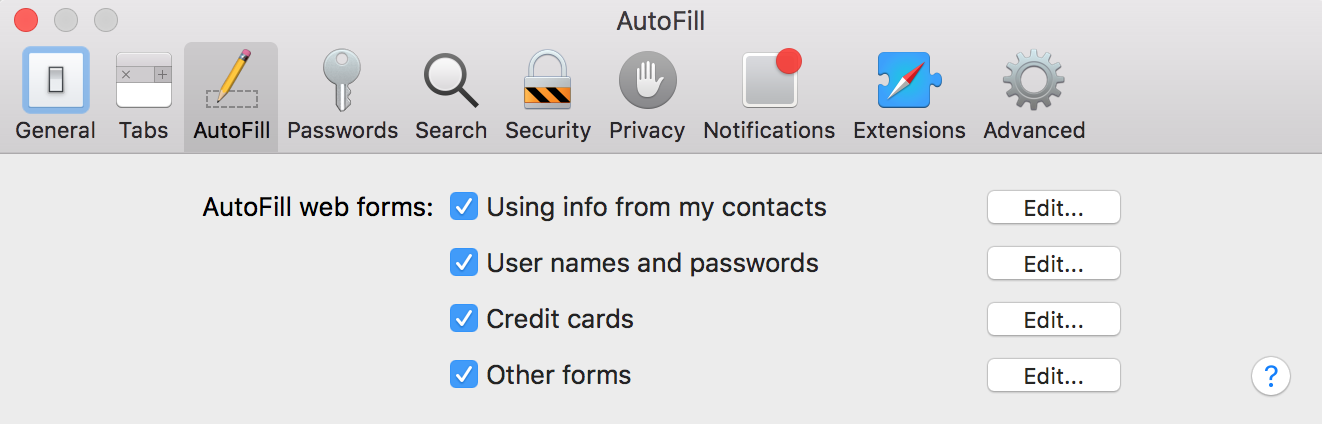The width and height of the screenshot is (1322, 424).
Task: Select the AutoFill pencil icon
Action: (231, 96)
